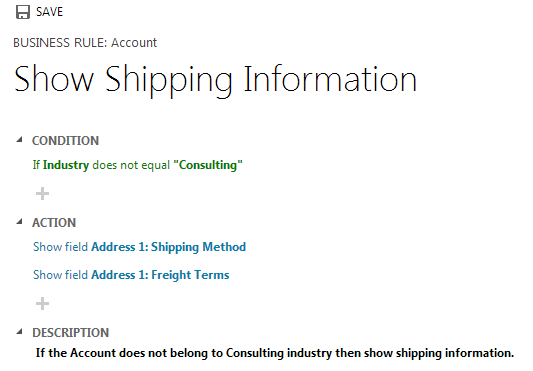Screen dimensions: 533x371
Task: Collapse the CONDITION section triangle
Action: click(x=19, y=139)
